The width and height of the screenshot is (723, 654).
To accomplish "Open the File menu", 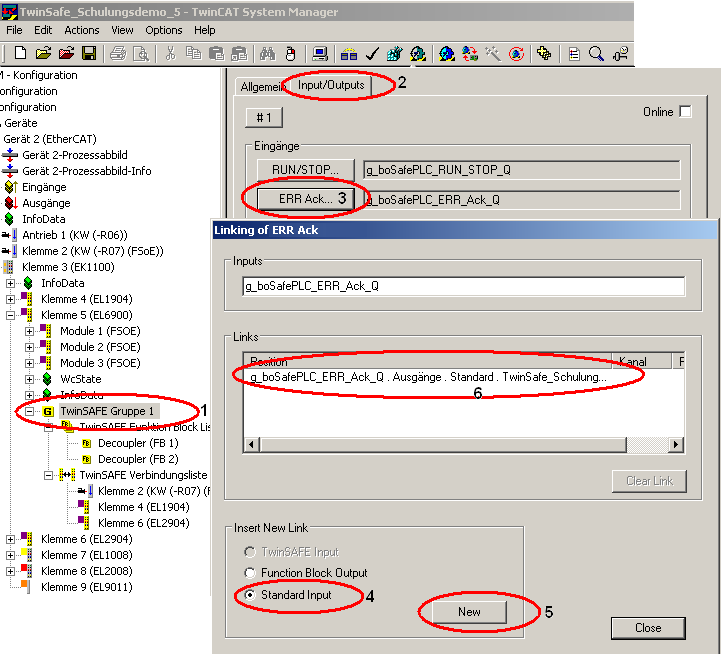I will 14,30.
